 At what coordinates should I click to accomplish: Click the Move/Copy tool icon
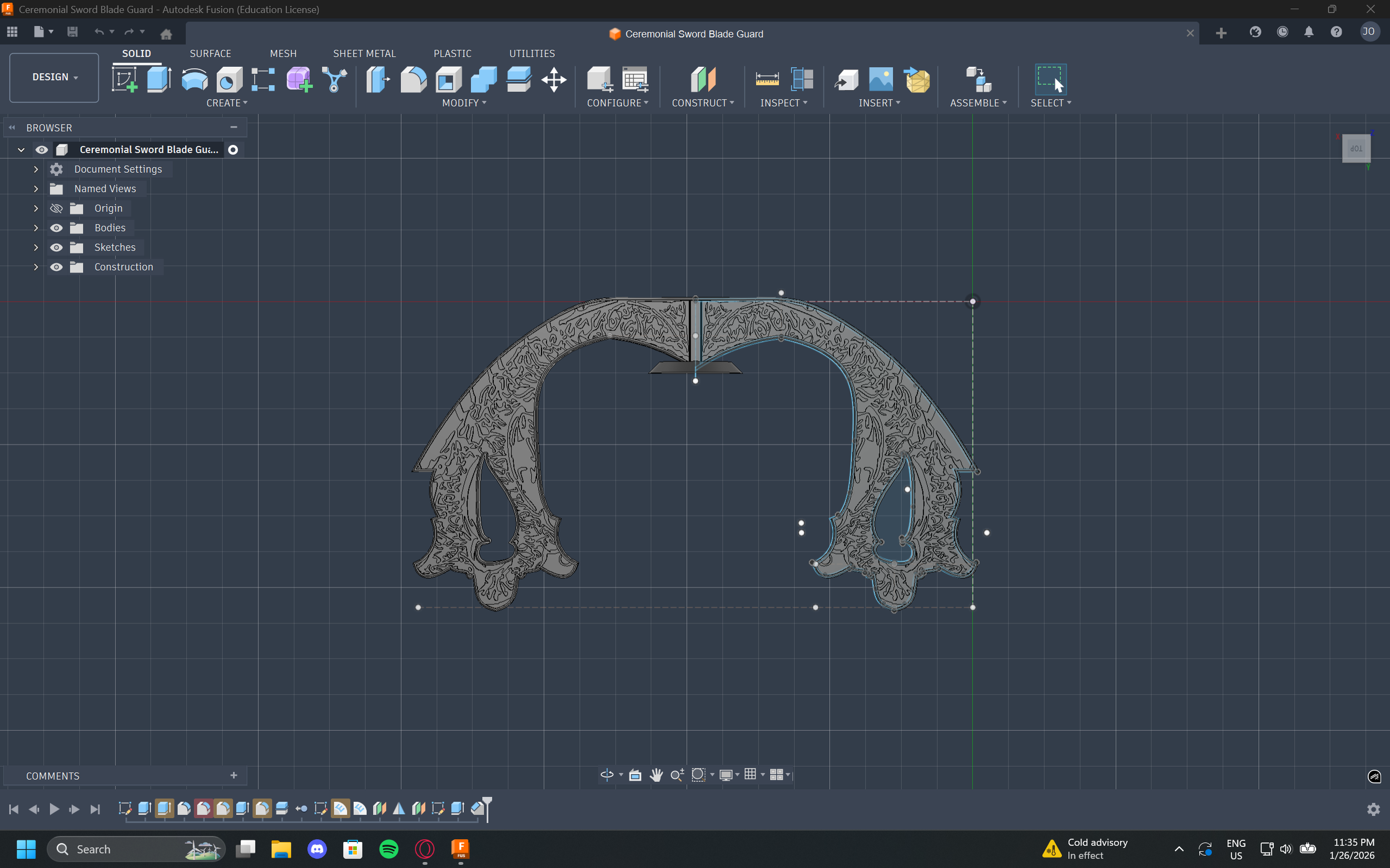tap(554, 79)
